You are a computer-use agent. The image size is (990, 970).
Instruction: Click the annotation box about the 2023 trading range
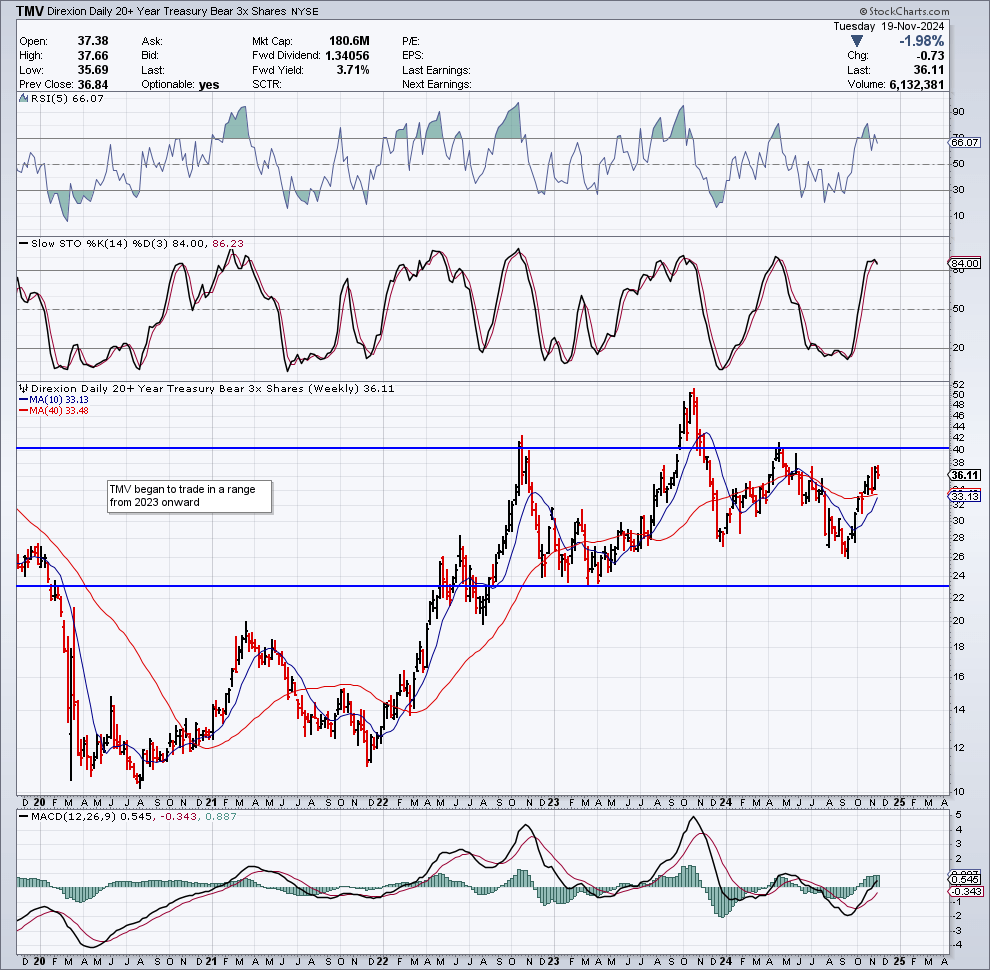(188, 496)
